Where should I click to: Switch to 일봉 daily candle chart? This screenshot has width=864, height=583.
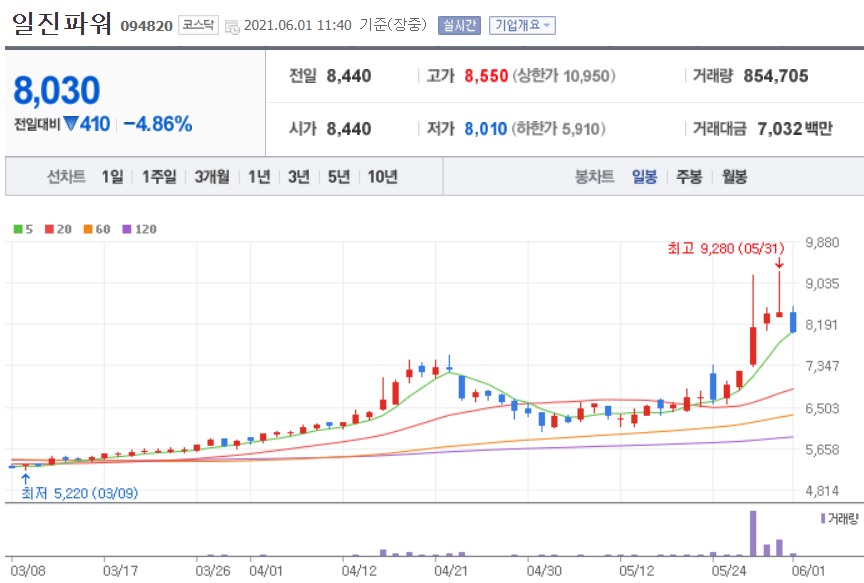coord(644,177)
